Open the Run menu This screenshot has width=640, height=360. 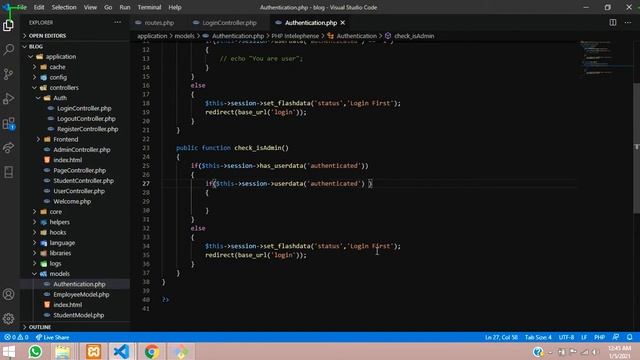click(x=124, y=7)
